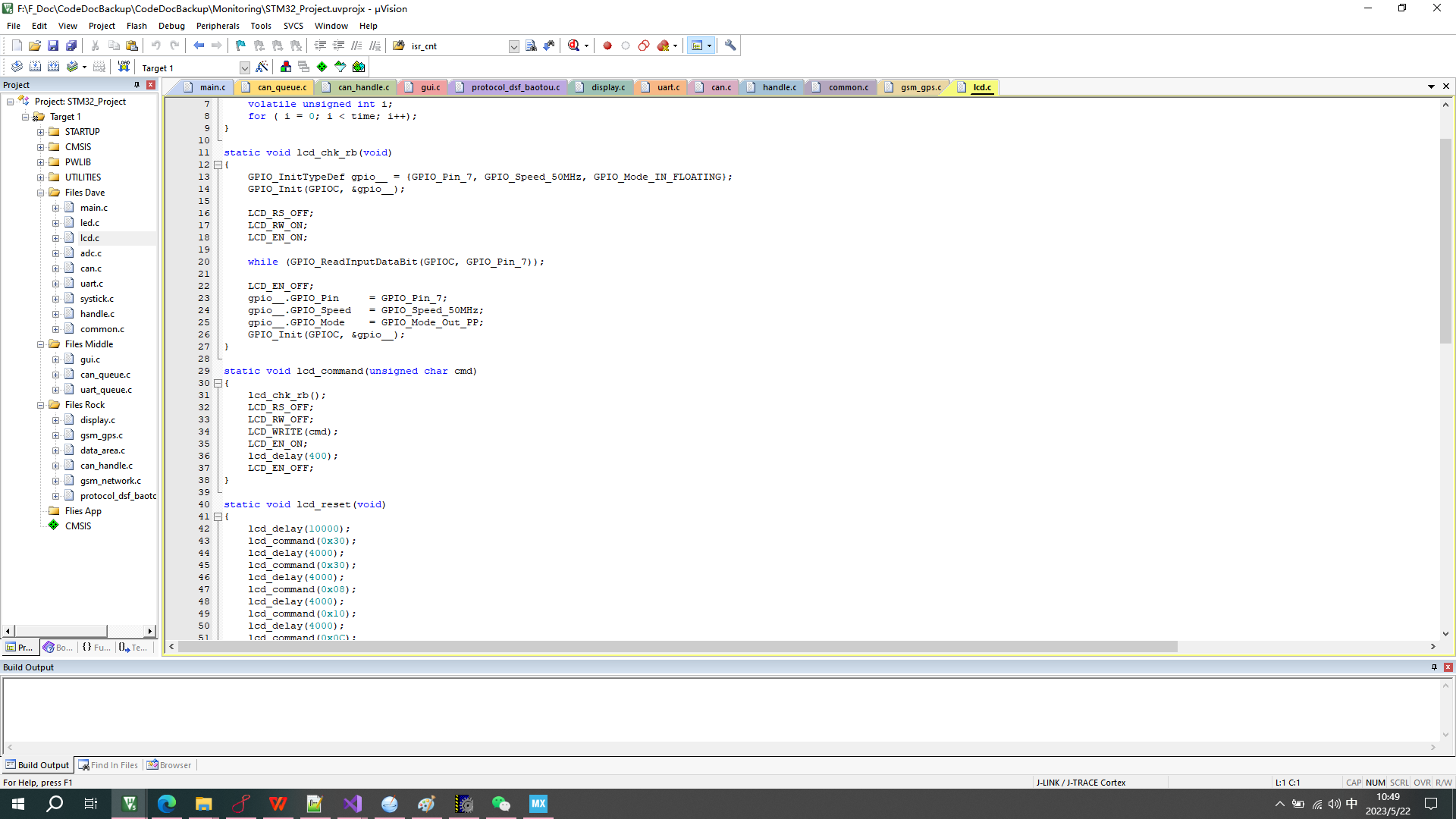Click the Save All icon
The height and width of the screenshot is (819, 1456).
pyautogui.click(x=71, y=45)
